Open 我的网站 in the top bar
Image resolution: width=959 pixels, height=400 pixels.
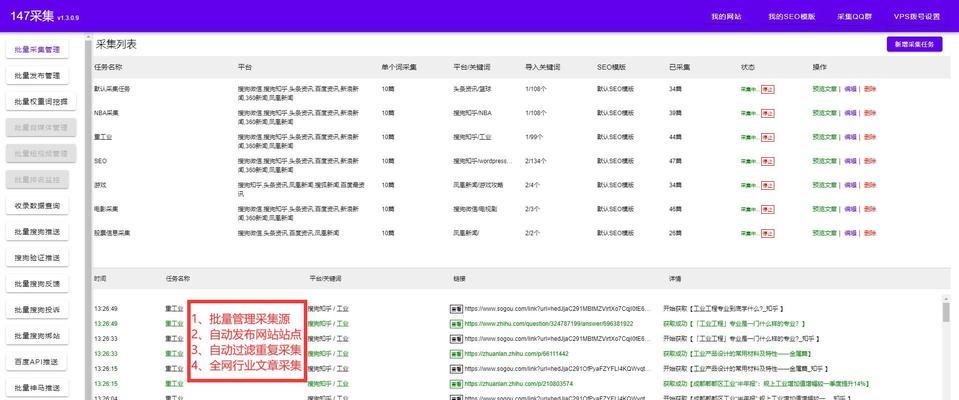[726, 17]
